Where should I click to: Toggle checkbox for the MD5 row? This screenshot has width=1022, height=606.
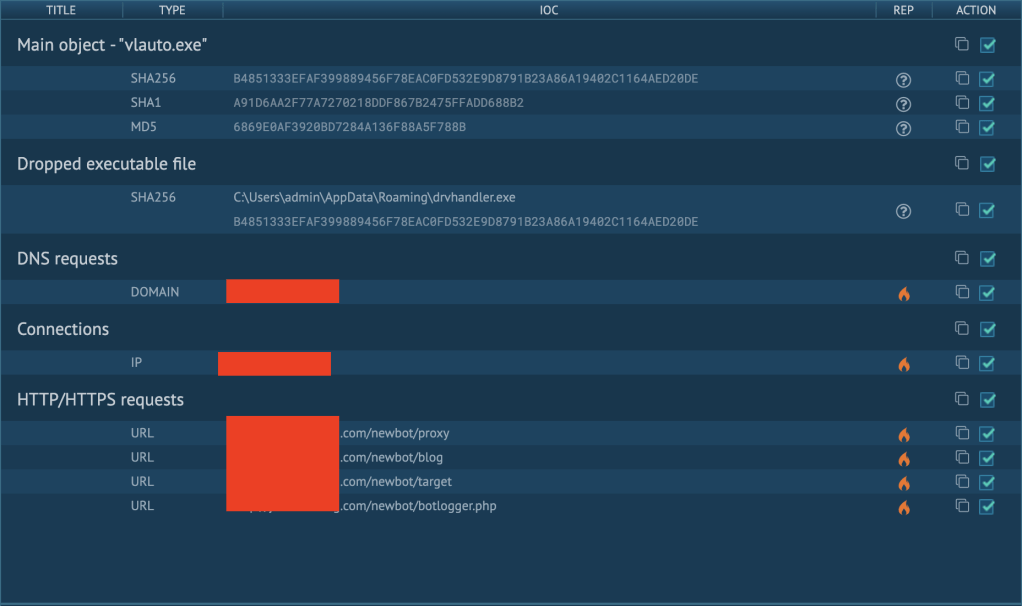pos(988,127)
